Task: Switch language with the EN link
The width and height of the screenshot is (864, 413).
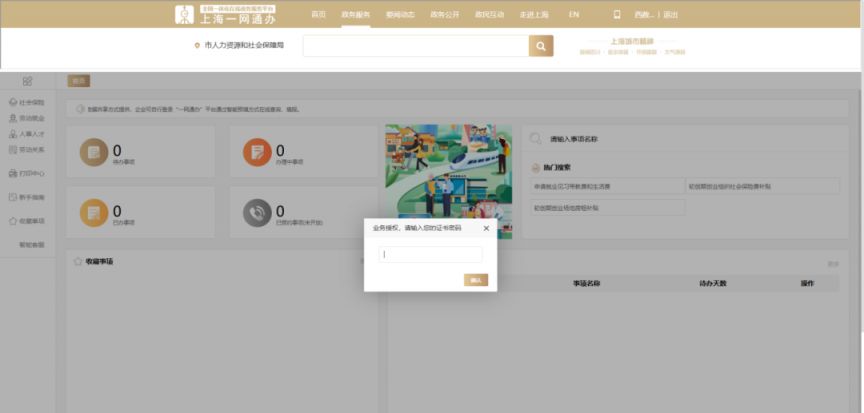Action: [x=574, y=15]
